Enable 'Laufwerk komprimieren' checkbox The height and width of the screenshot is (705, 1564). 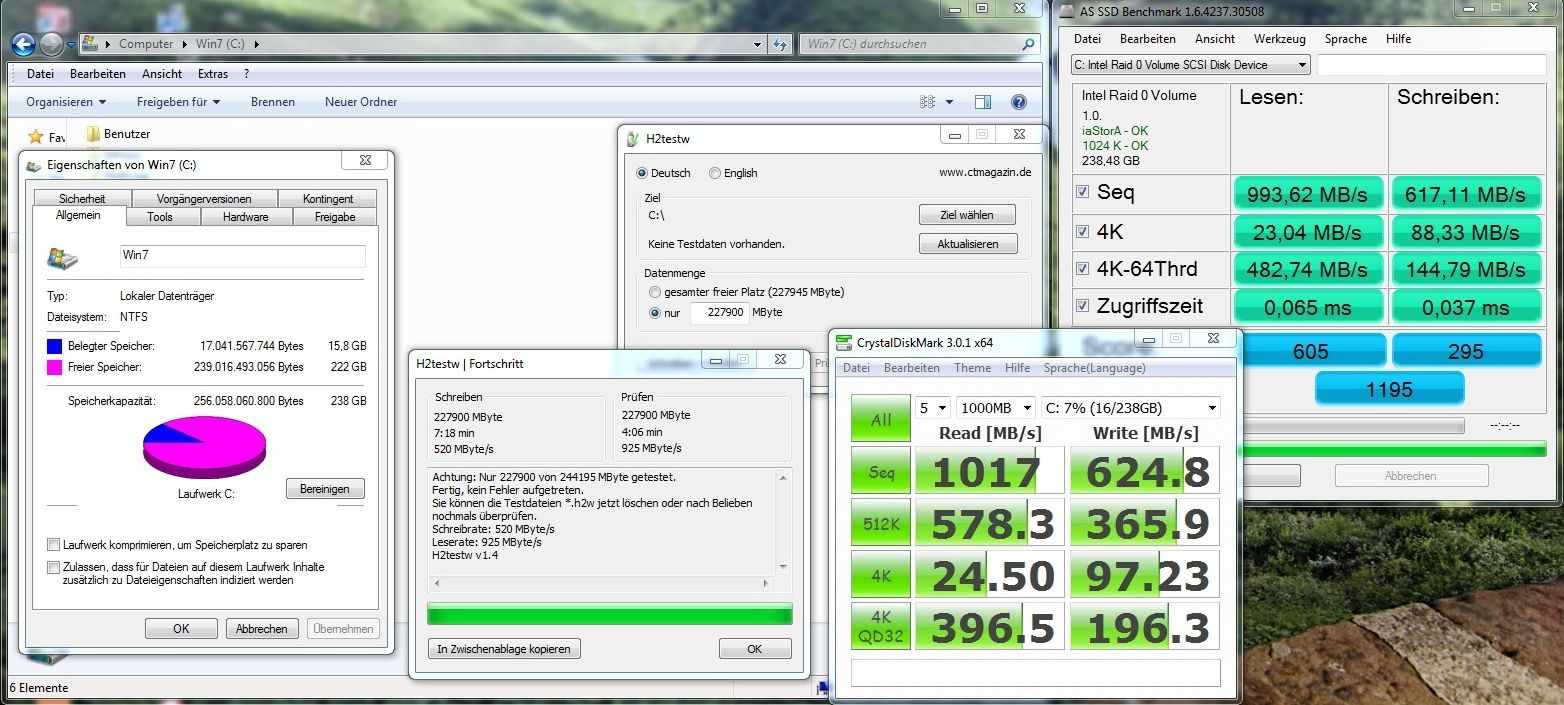(53, 545)
